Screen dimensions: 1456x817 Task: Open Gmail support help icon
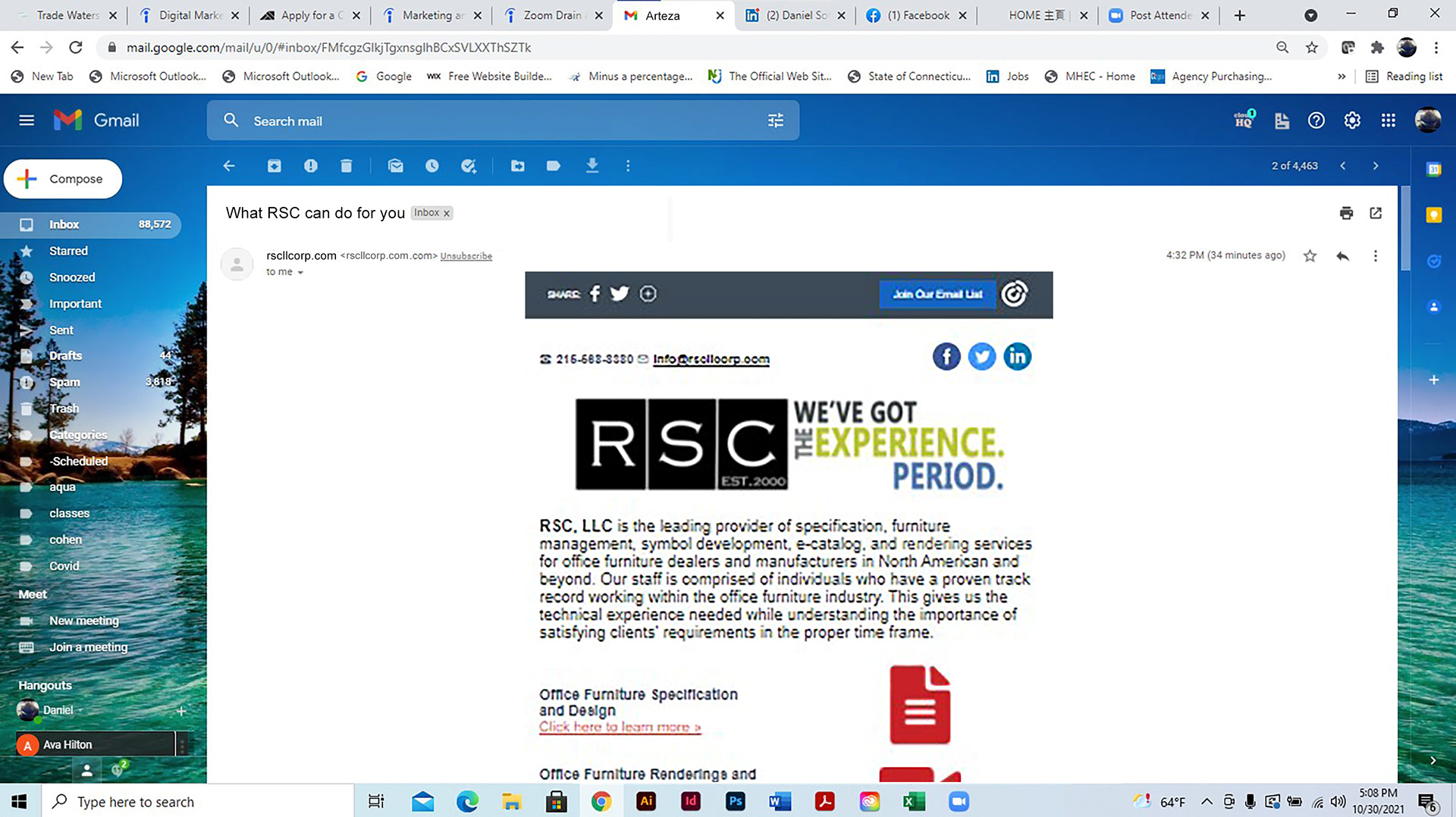coord(1316,121)
